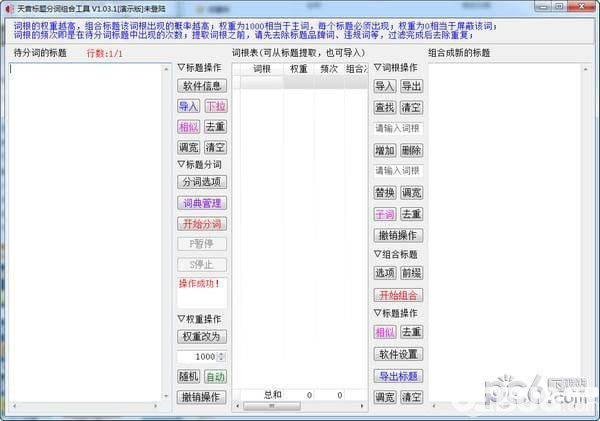
Task: Click 去重 beside the left 相似 button
Action: pos(215,127)
